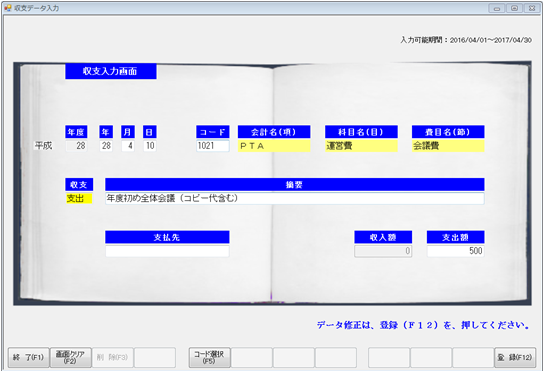Click the 年度 fiscal year field
Viewport: 544px width, 372px height.
76,146
